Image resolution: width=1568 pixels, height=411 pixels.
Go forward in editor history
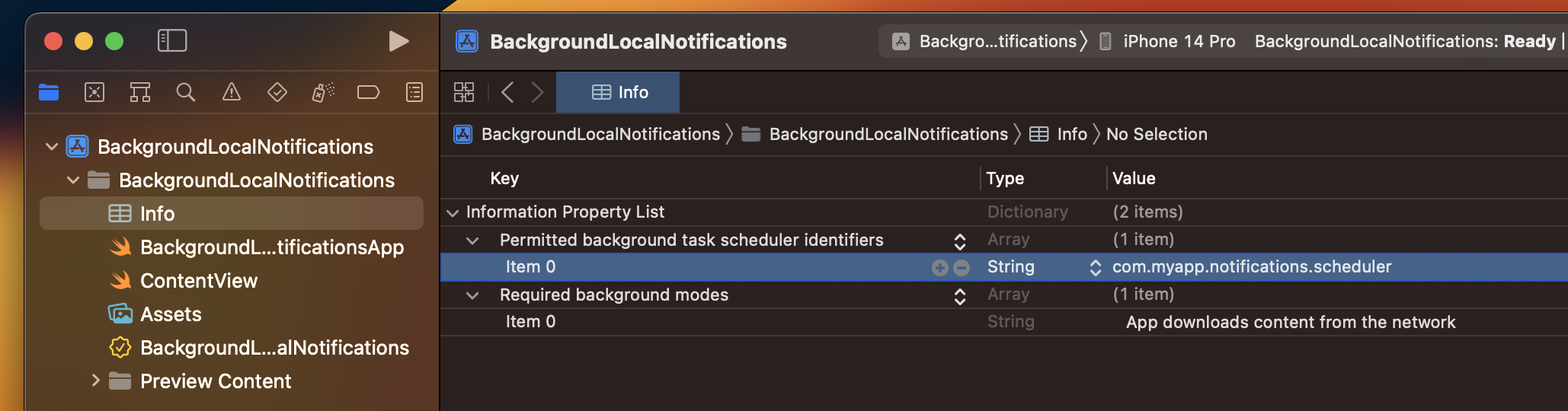click(x=537, y=92)
